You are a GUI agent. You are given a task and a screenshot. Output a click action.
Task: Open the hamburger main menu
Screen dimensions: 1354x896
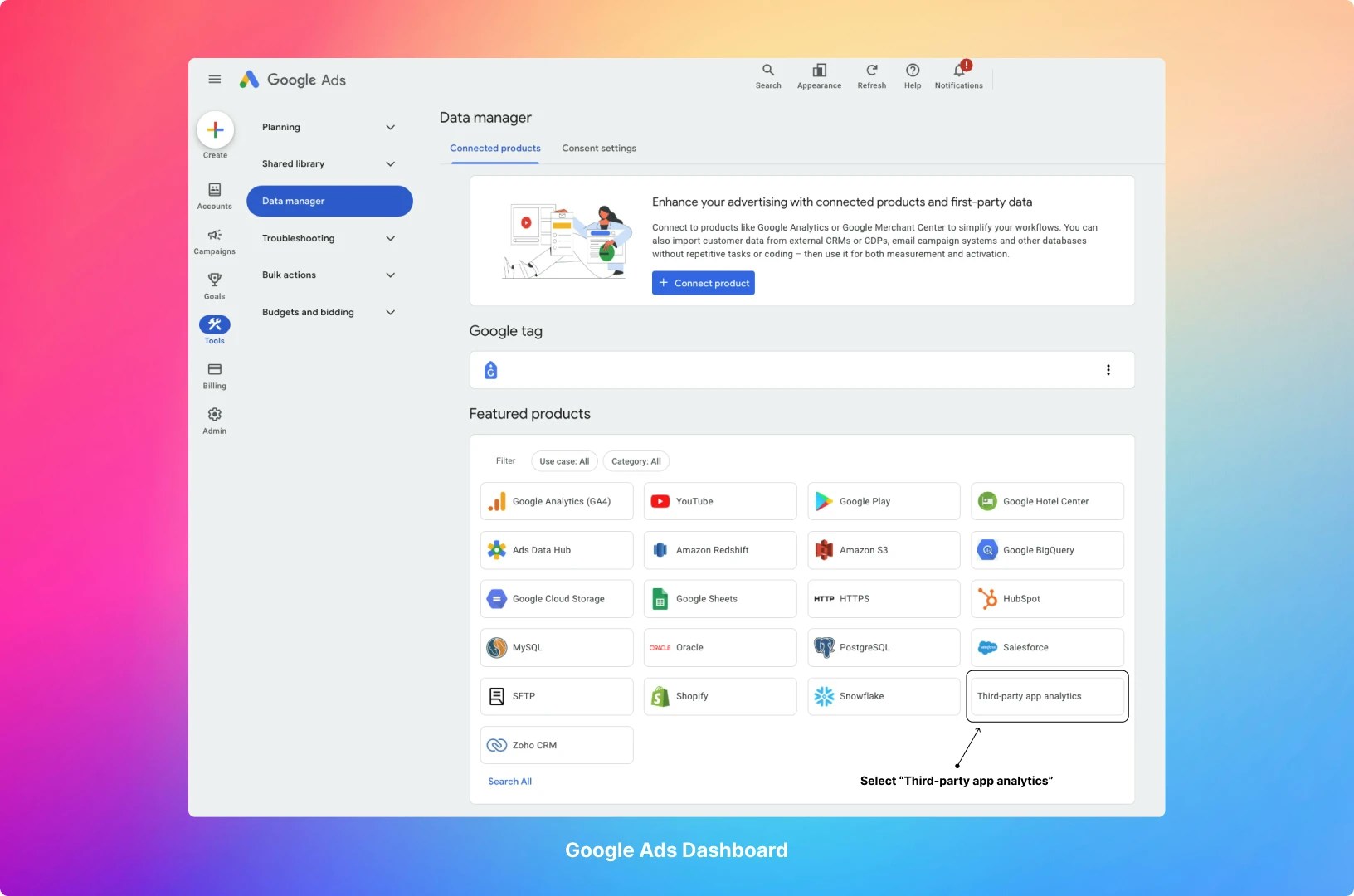[214, 80]
